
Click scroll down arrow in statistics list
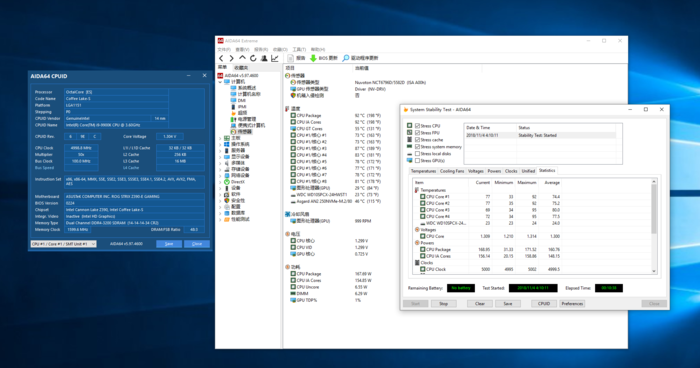[x=654, y=271]
